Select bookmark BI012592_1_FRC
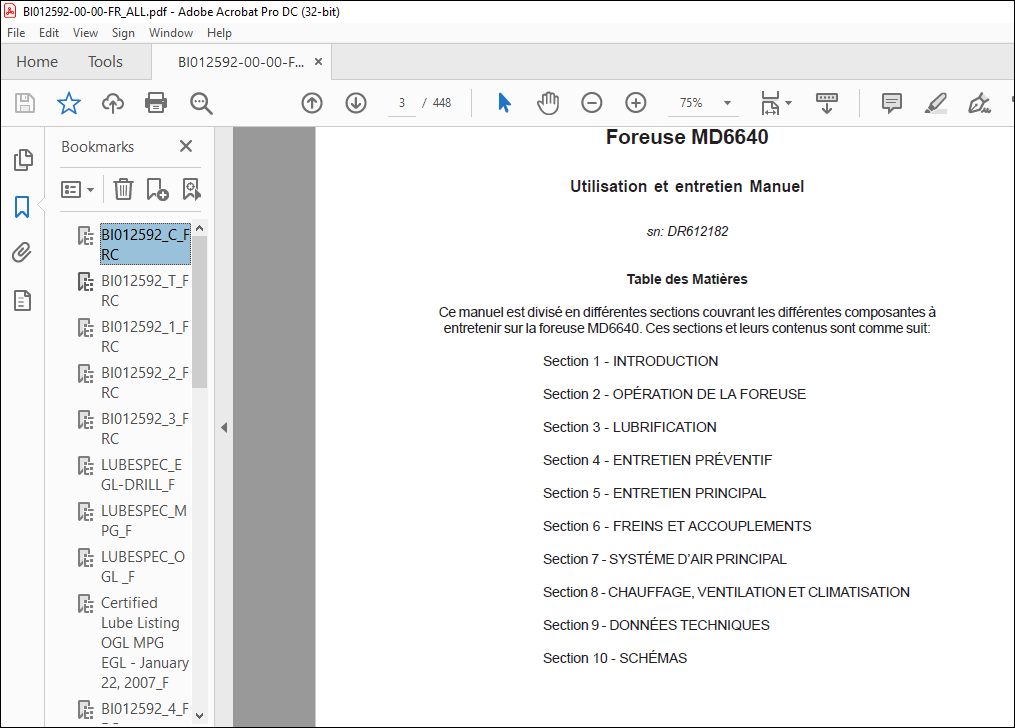Viewport: 1015px width, 728px height. (145, 336)
